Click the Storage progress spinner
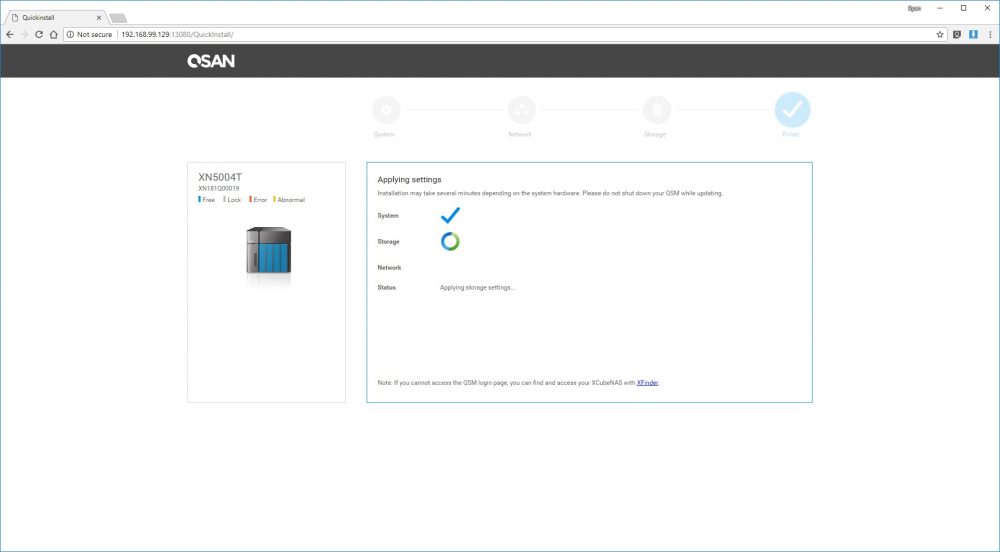 tap(450, 242)
